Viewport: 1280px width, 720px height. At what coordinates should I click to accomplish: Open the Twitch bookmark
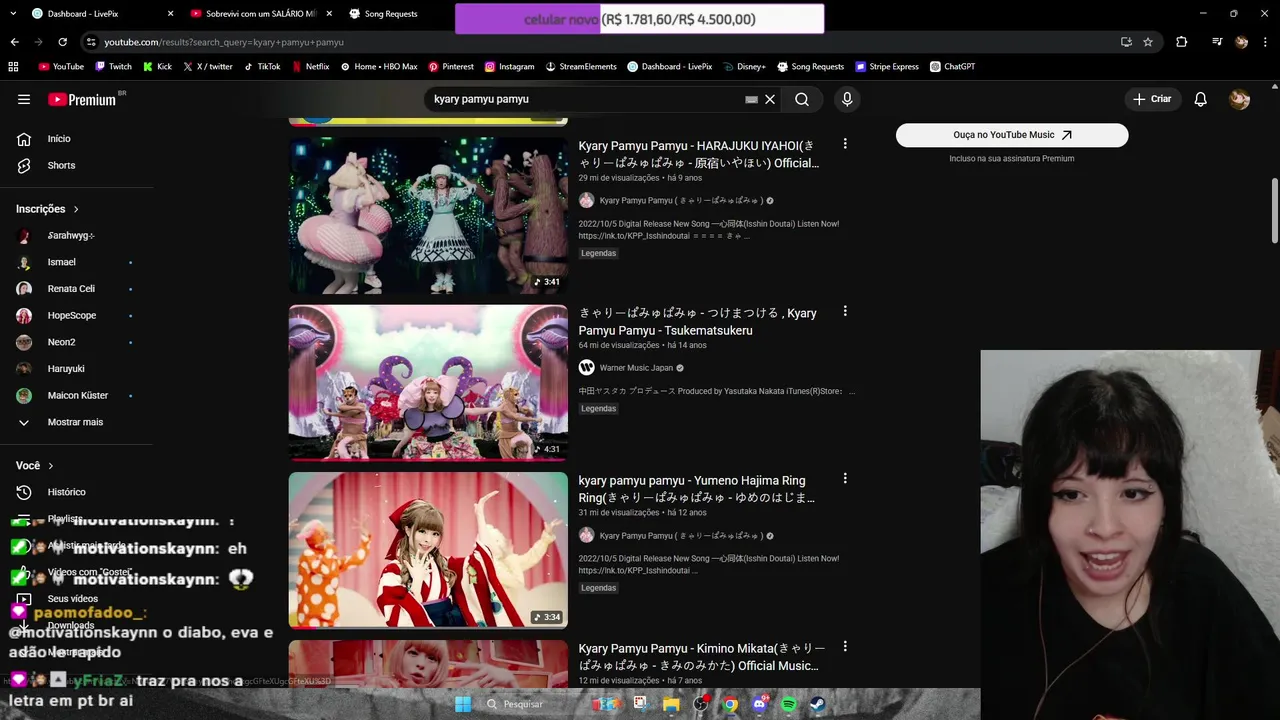(x=113, y=67)
